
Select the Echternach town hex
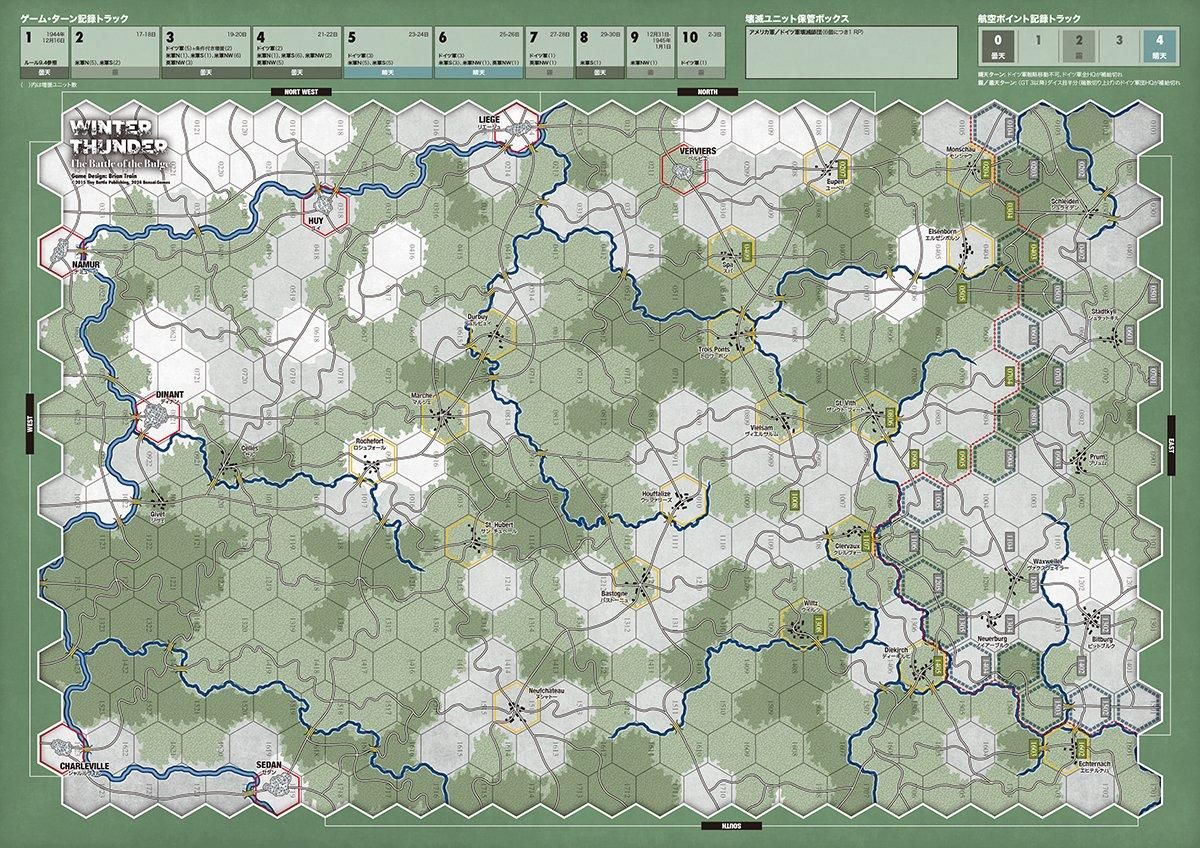point(1069,749)
